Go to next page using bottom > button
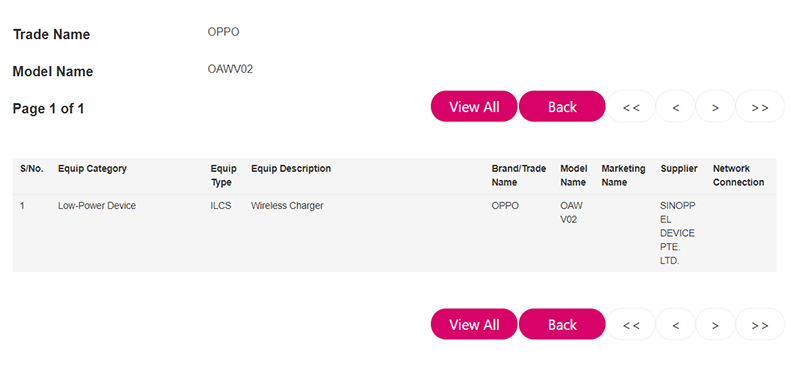The height and width of the screenshot is (369, 800). tap(715, 324)
